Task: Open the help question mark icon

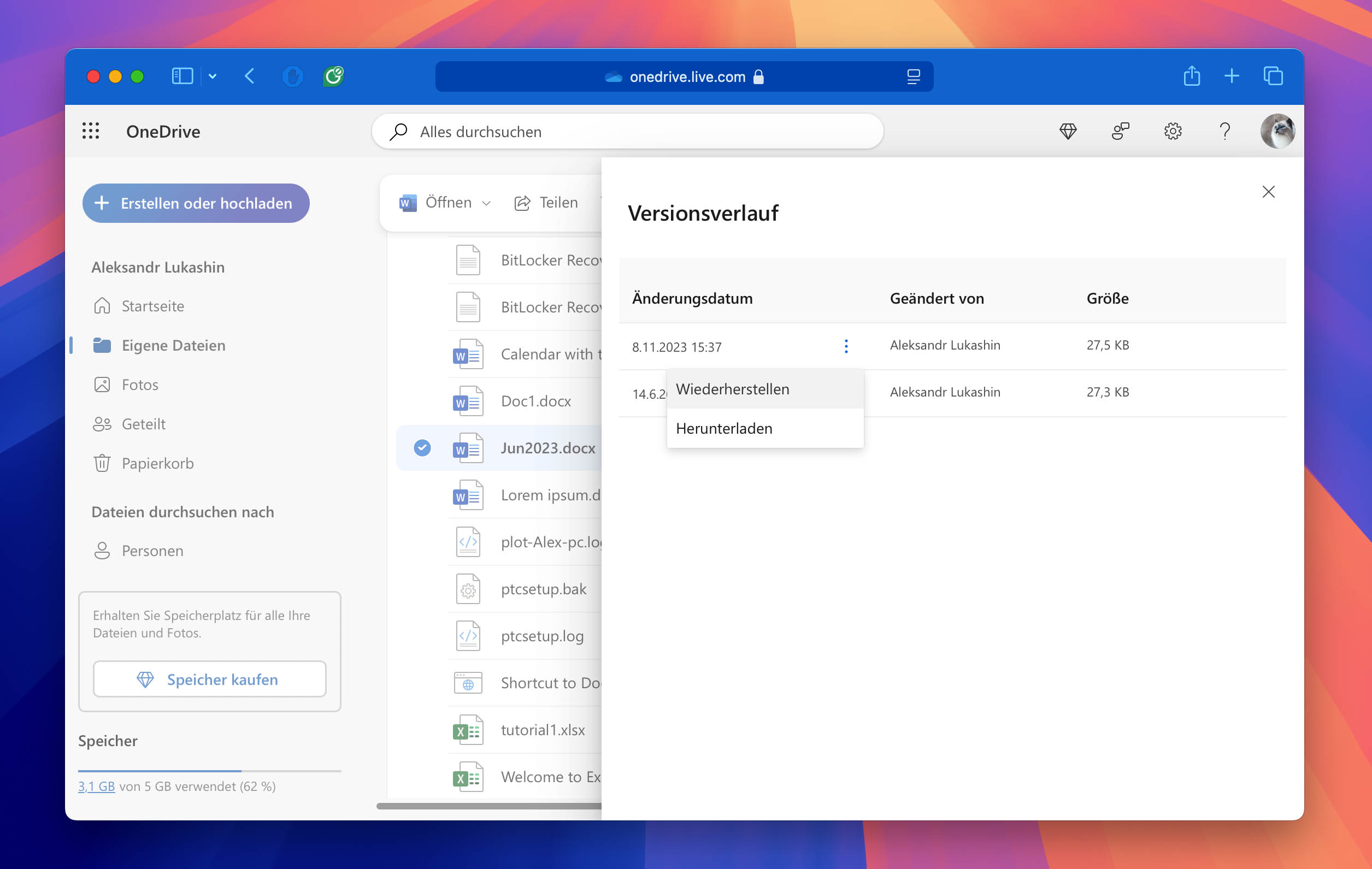Action: [x=1224, y=131]
